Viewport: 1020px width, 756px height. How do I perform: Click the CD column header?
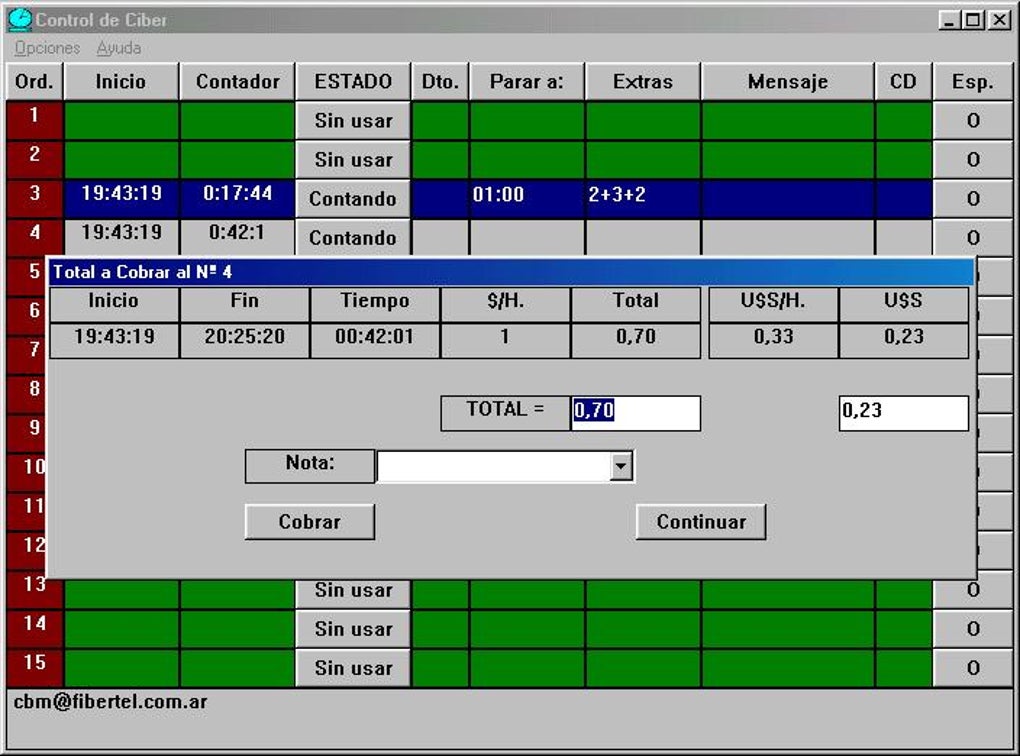point(903,81)
